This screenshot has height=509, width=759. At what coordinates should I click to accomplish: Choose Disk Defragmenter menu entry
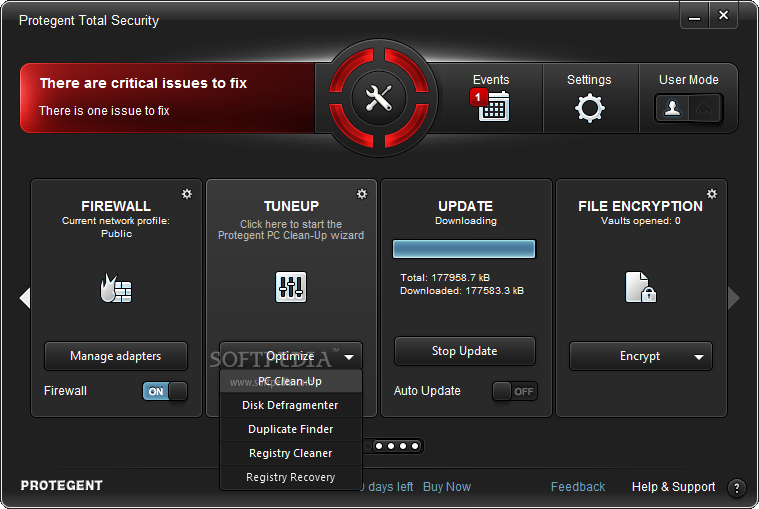290,405
